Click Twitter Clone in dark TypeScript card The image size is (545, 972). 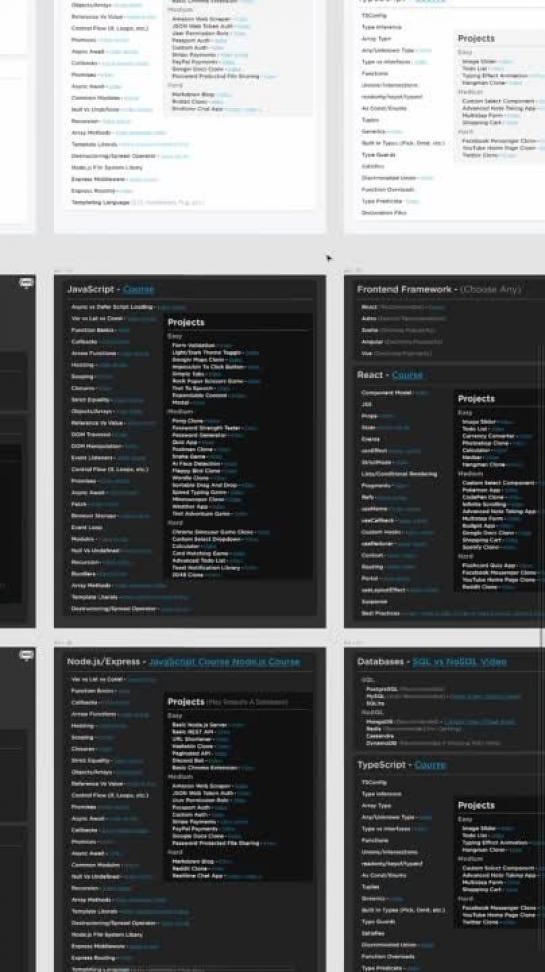(x=480, y=922)
